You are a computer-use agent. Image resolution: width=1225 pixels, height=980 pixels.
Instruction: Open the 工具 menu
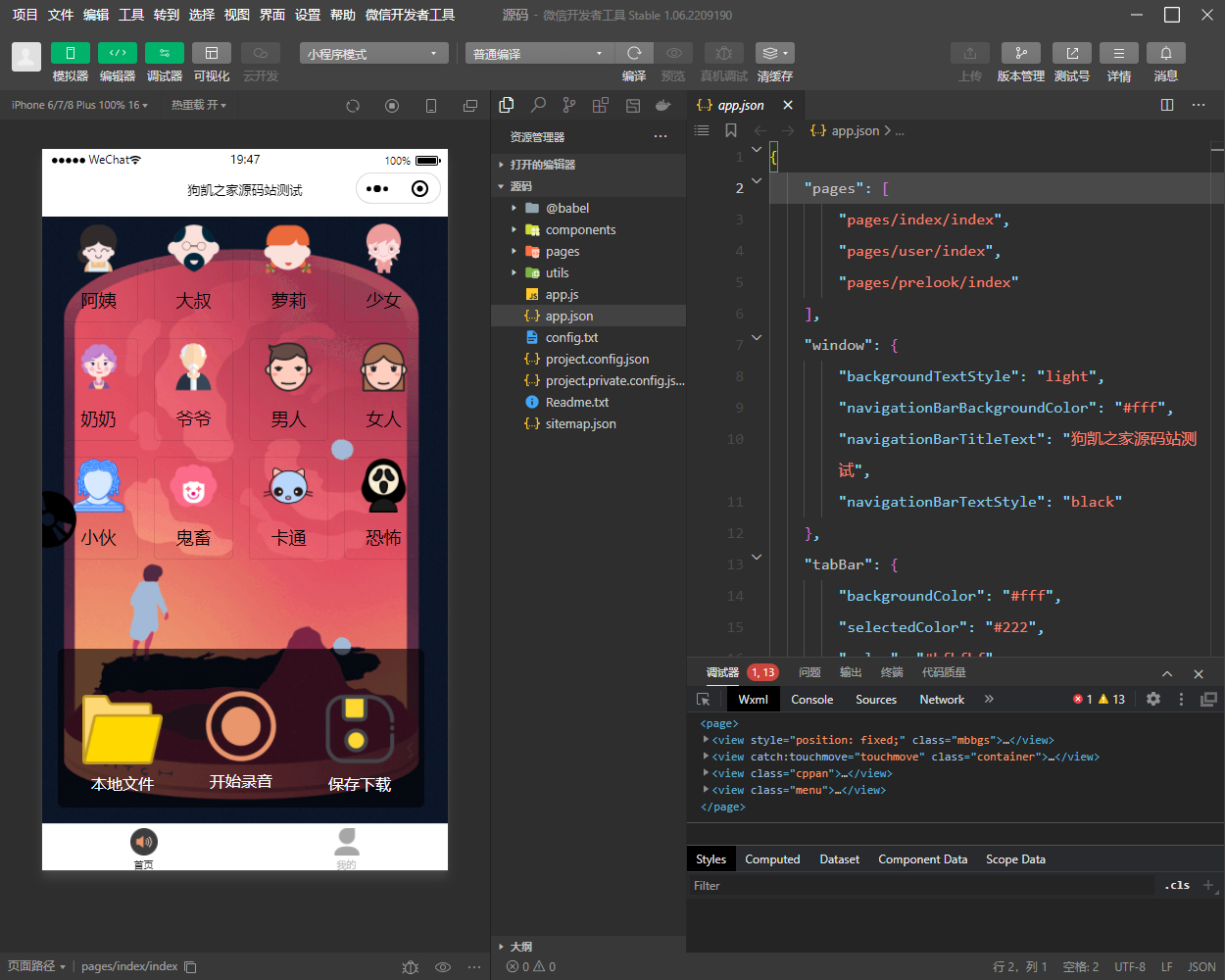coord(131,15)
